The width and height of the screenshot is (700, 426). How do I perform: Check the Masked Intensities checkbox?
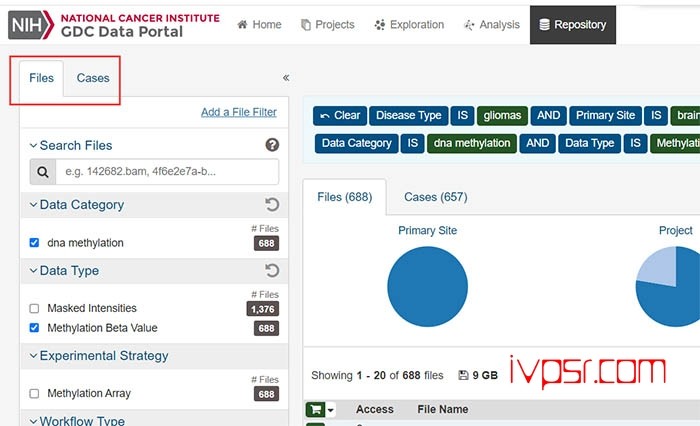(x=34, y=309)
